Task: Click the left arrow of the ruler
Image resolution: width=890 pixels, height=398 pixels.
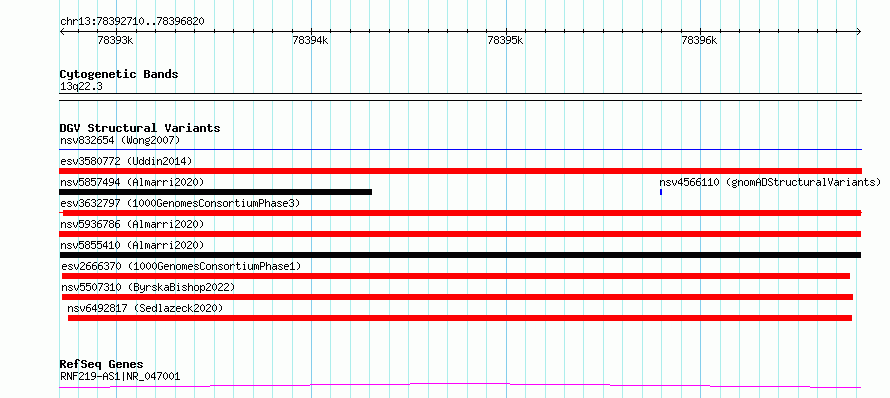Action: tap(62, 31)
